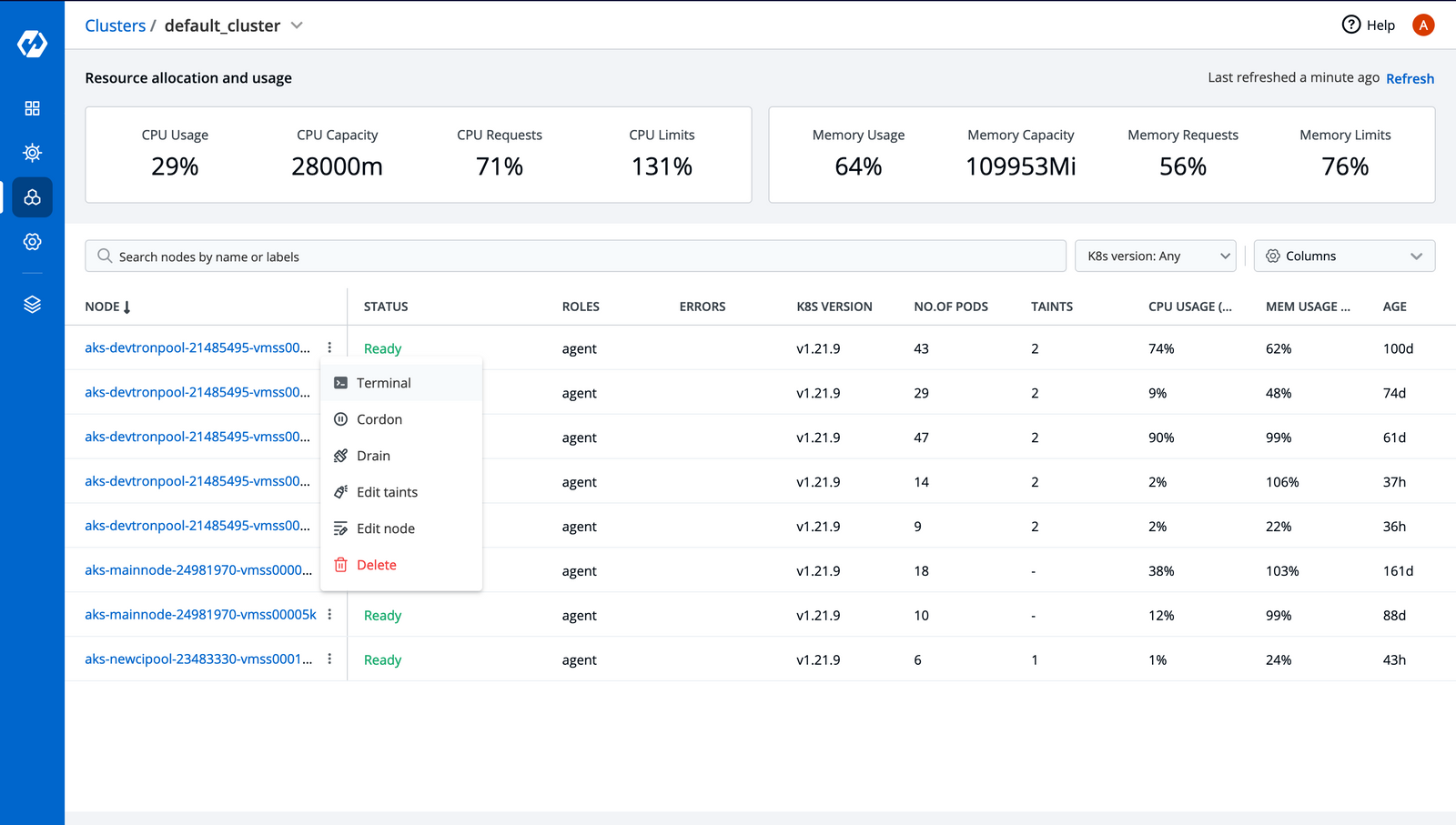Follow the Clusters breadcrumb link

116,25
